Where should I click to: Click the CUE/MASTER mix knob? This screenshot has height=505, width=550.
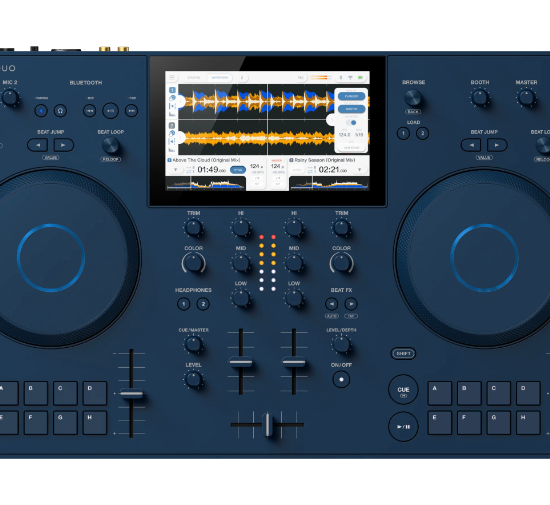(194, 344)
